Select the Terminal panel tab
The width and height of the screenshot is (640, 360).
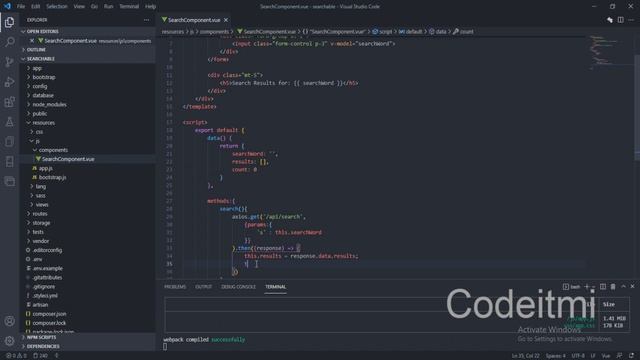click(276, 287)
